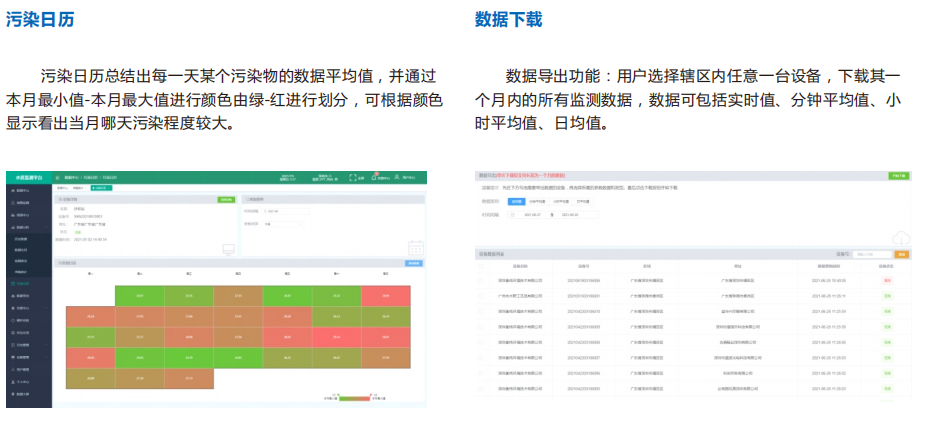Click the highlighted green item in the dark sidebar
The height and width of the screenshot is (426, 933).
[29, 284]
